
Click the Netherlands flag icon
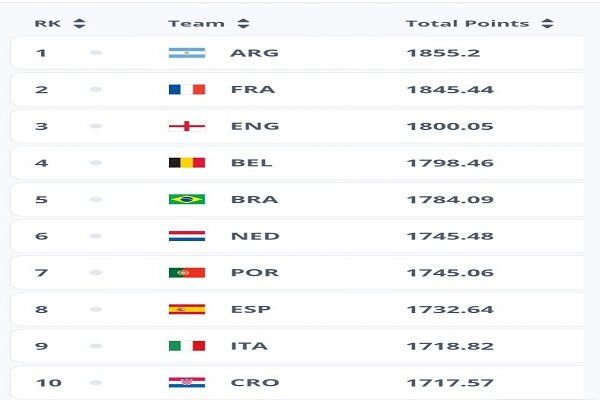click(x=187, y=236)
